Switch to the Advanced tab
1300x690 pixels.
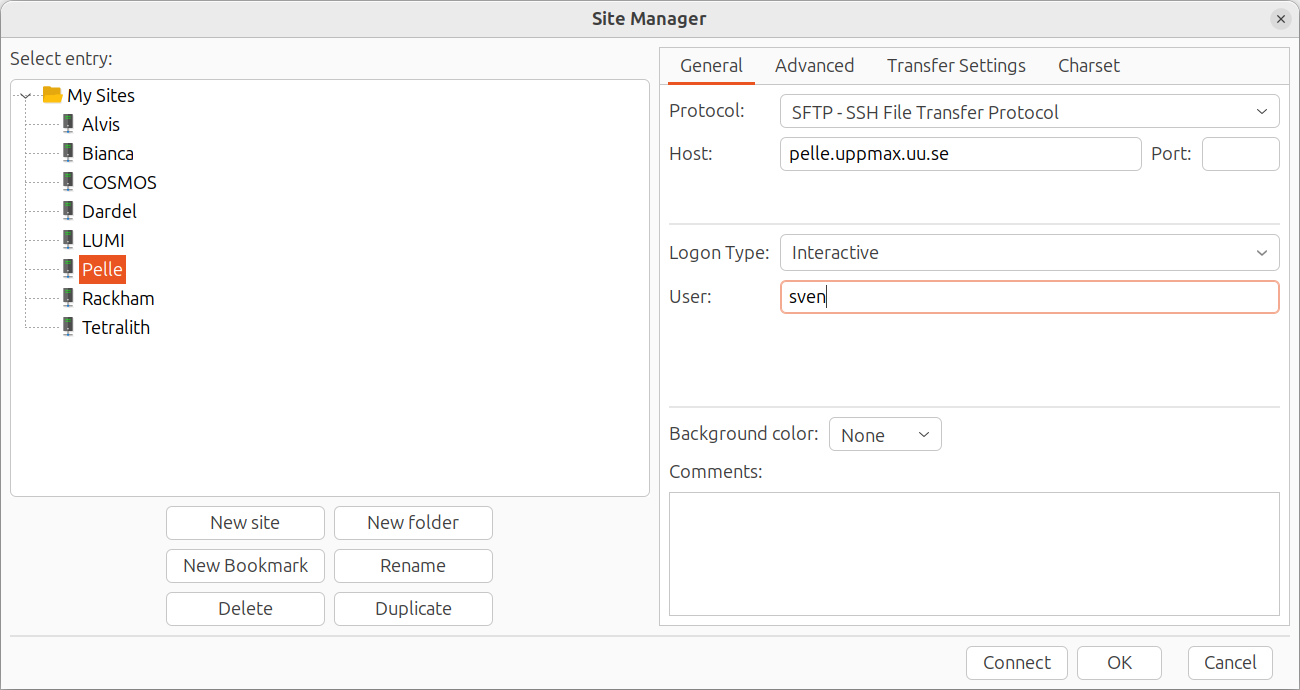pos(814,65)
